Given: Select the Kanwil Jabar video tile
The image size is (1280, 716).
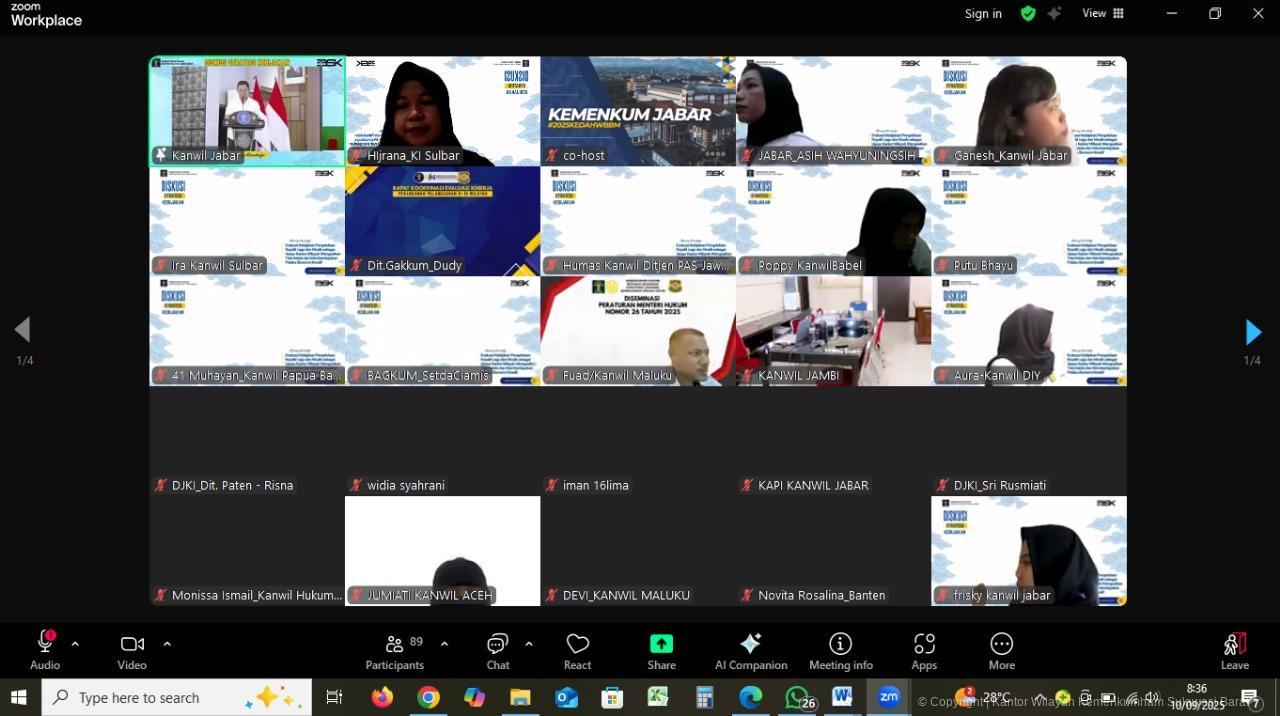Looking at the screenshot, I should (247, 111).
